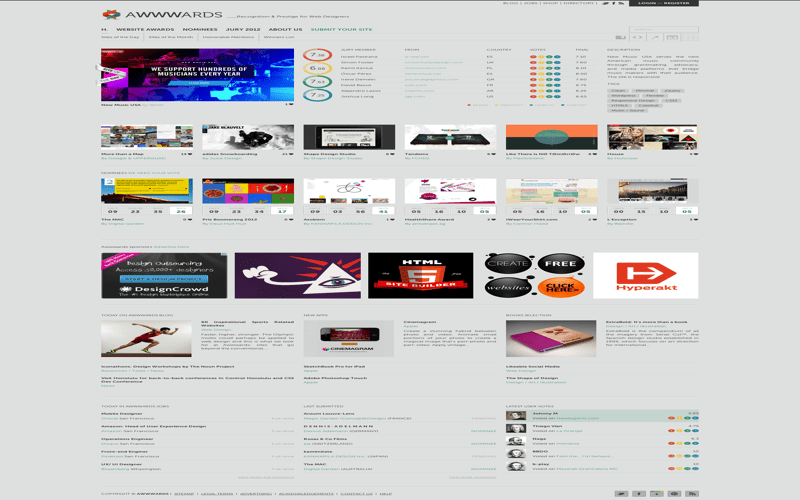Click the Contact Us footer link
The height and width of the screenshot is (500, 800).
point(357,494)
